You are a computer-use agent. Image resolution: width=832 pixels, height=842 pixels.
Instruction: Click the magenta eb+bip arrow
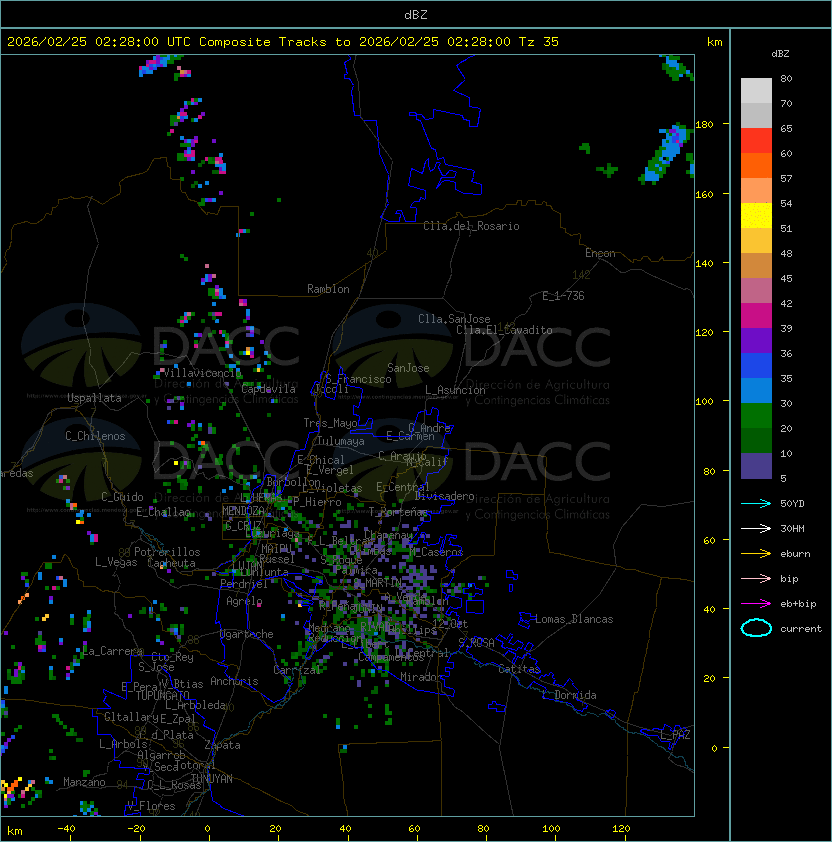click(756, 604)
